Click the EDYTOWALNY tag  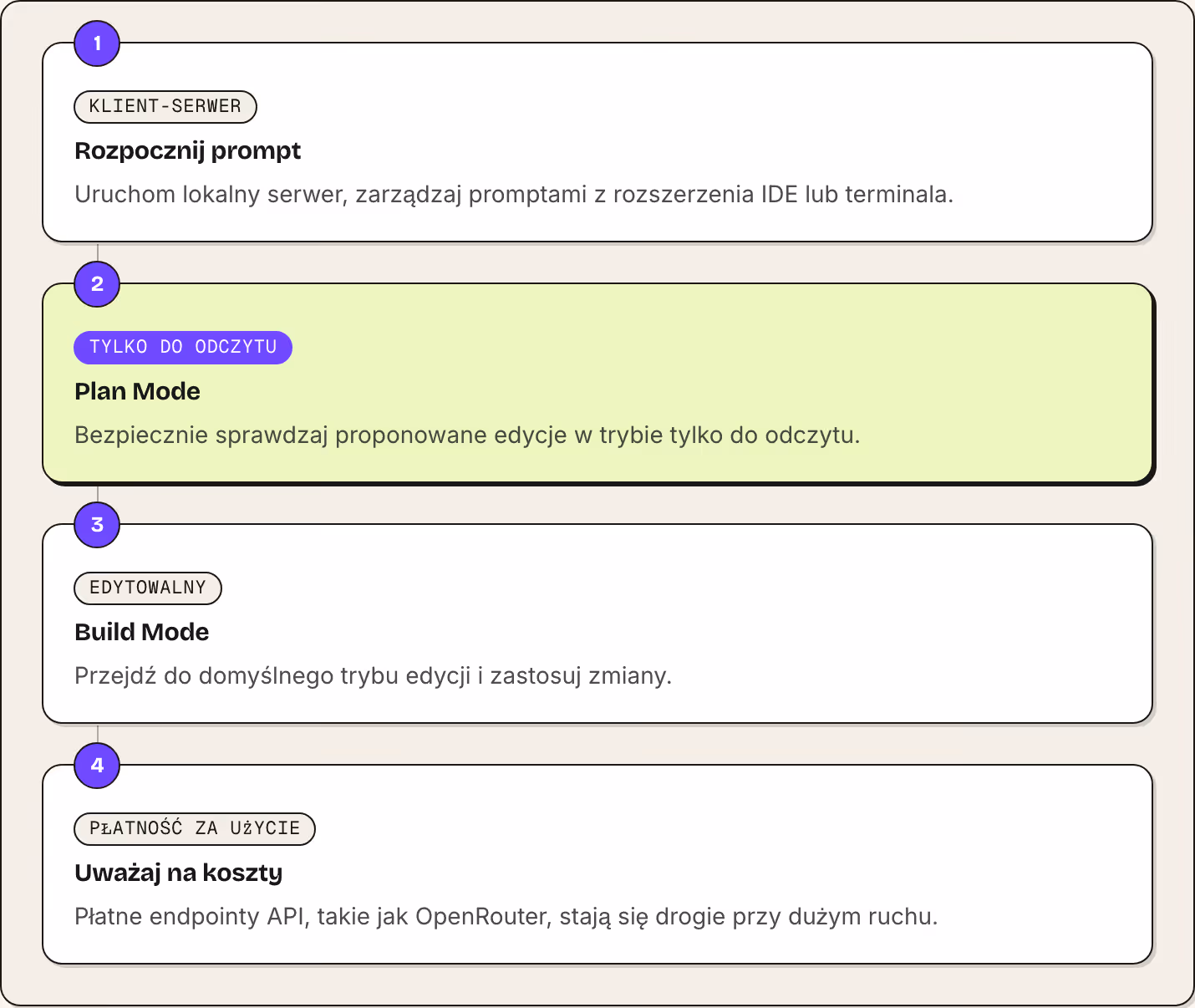click(148, 588)
